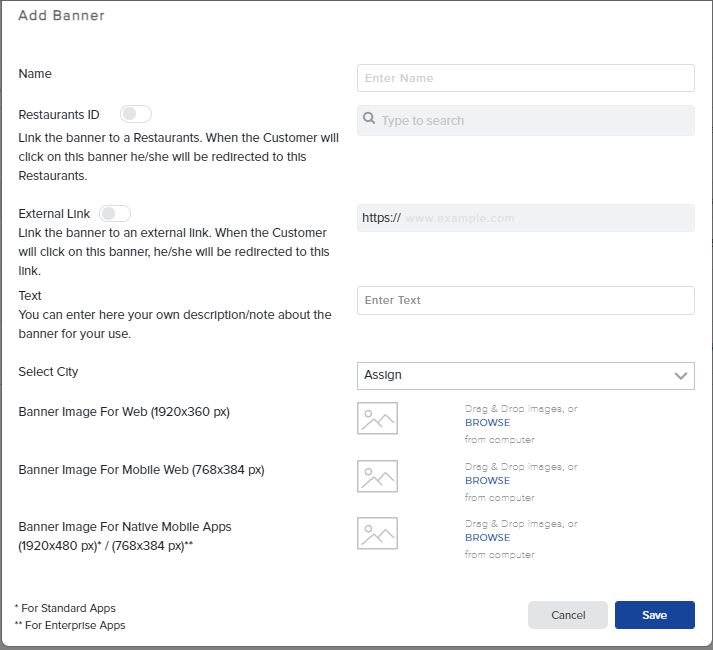This screenshot has height=650, width=713.
Task: Click the search magnifier icon in Restaurants field
Action: (x=369, y=120)
